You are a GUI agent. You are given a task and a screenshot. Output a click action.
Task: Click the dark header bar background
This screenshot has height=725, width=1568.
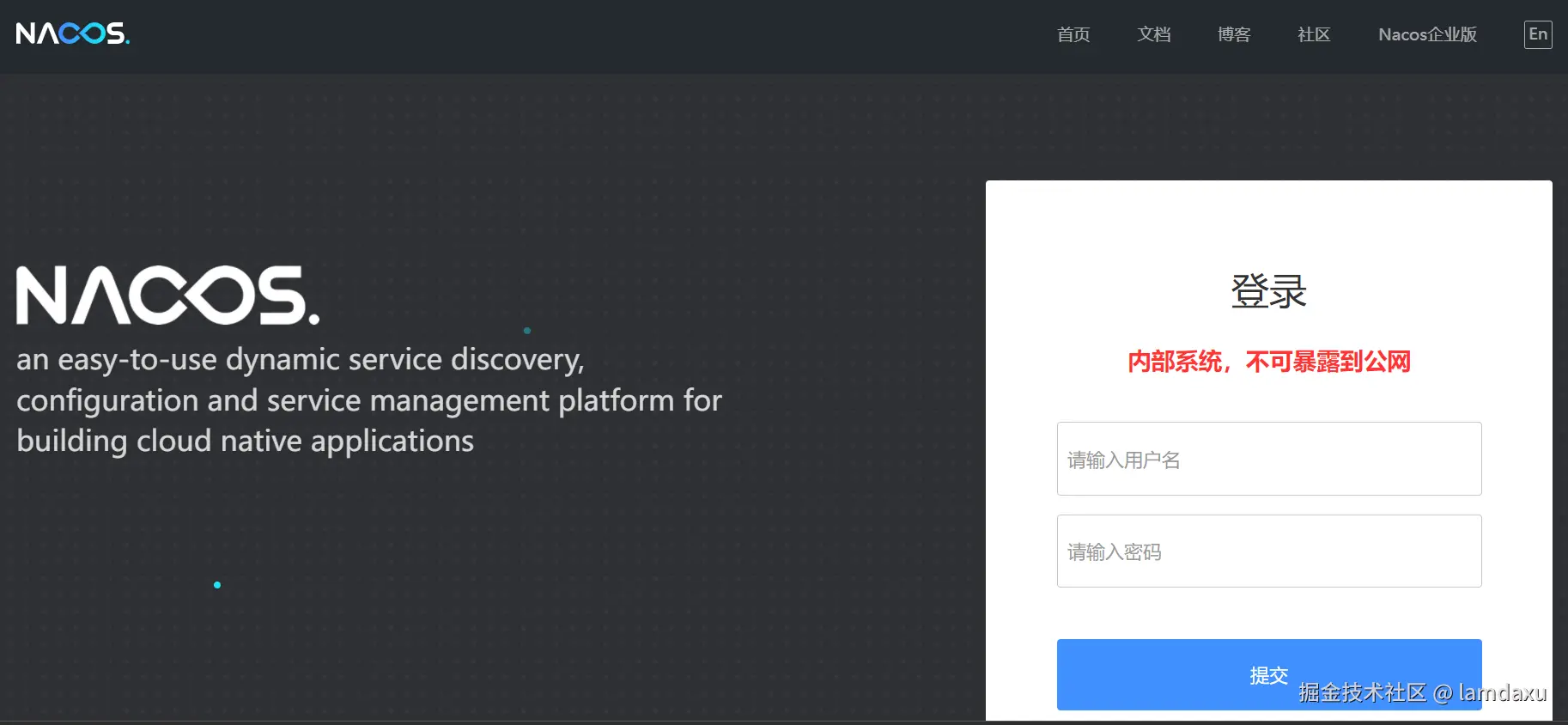[x=601, y=36]
